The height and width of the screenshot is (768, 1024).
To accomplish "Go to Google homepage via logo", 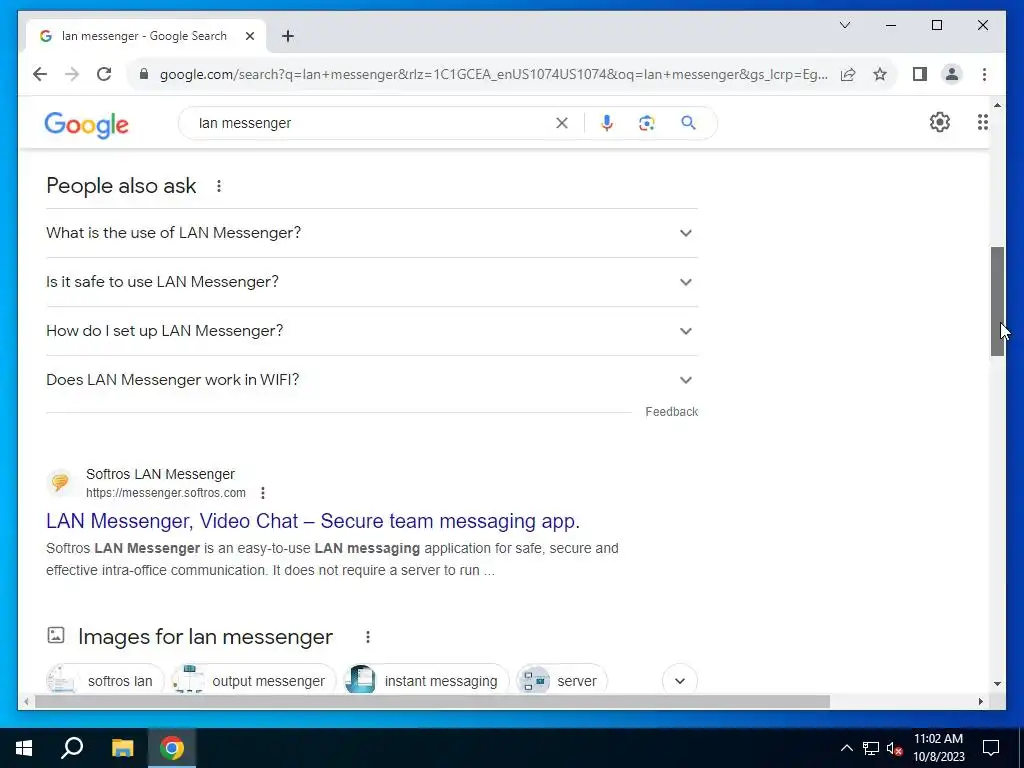I will coord(86,124).
